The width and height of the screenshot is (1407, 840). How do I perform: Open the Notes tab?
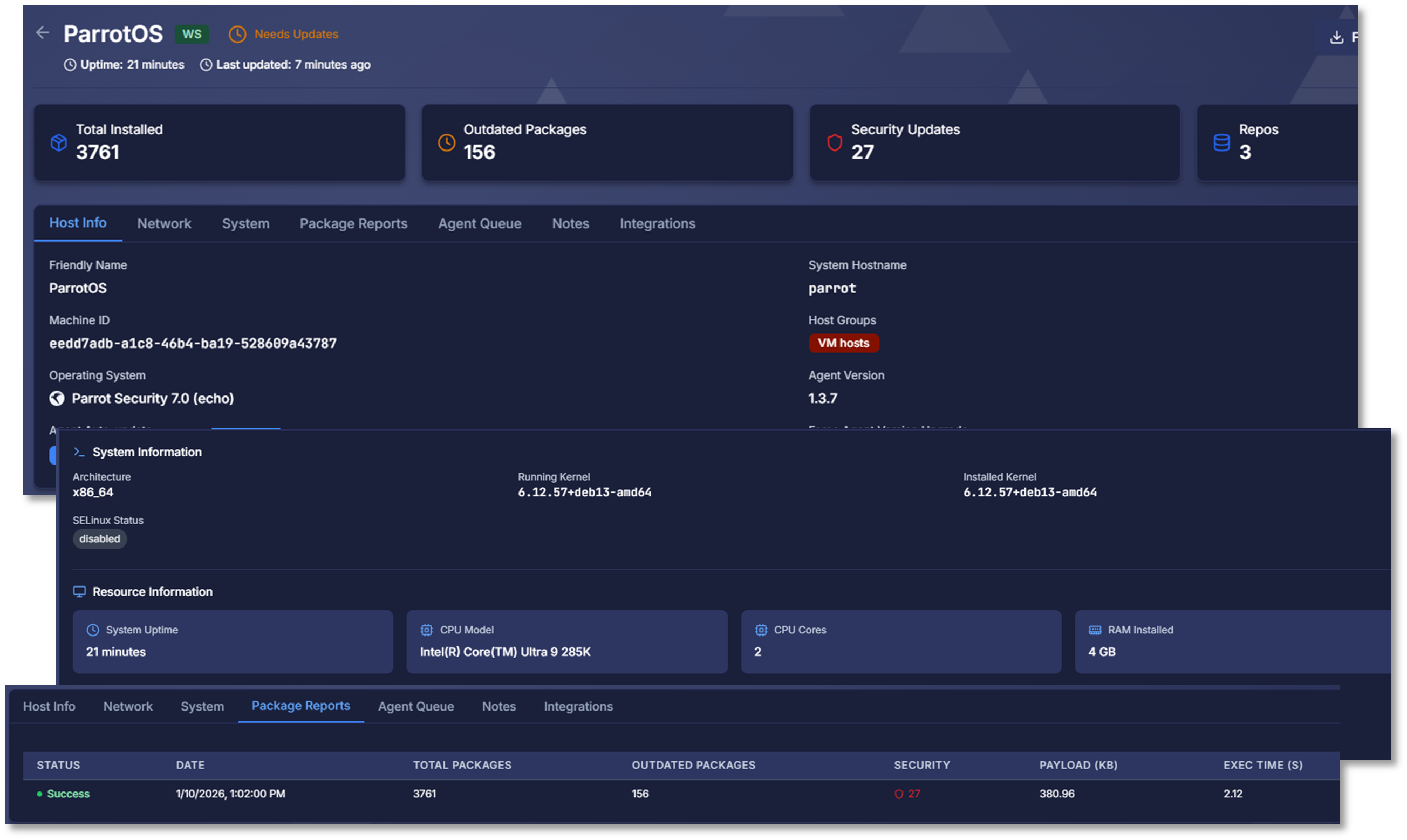click(x=570, y=223)
